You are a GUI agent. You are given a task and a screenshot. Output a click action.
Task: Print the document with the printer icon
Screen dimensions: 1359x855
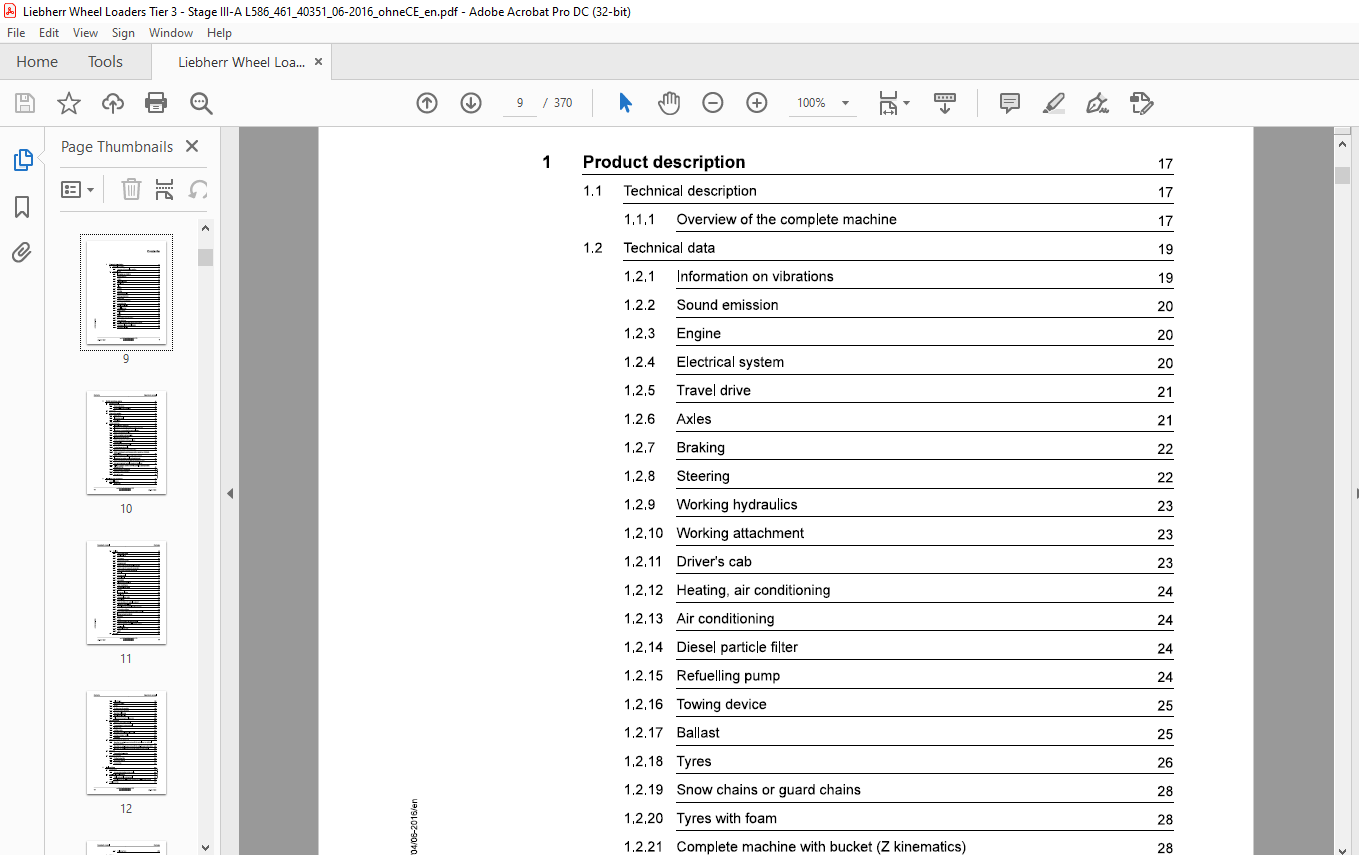[156, 103]
